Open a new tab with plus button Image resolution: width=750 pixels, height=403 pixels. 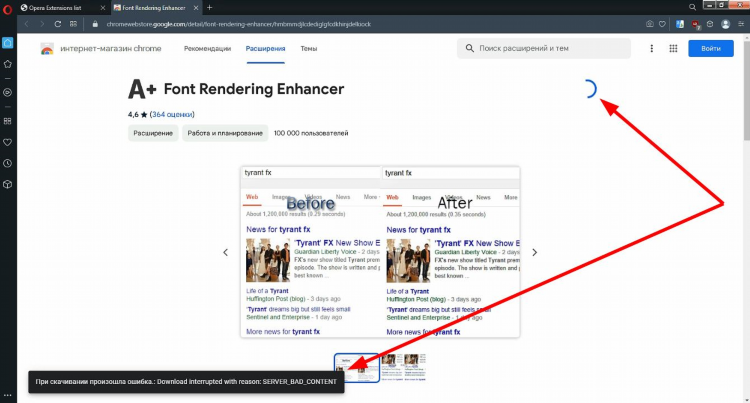point(210,8)
